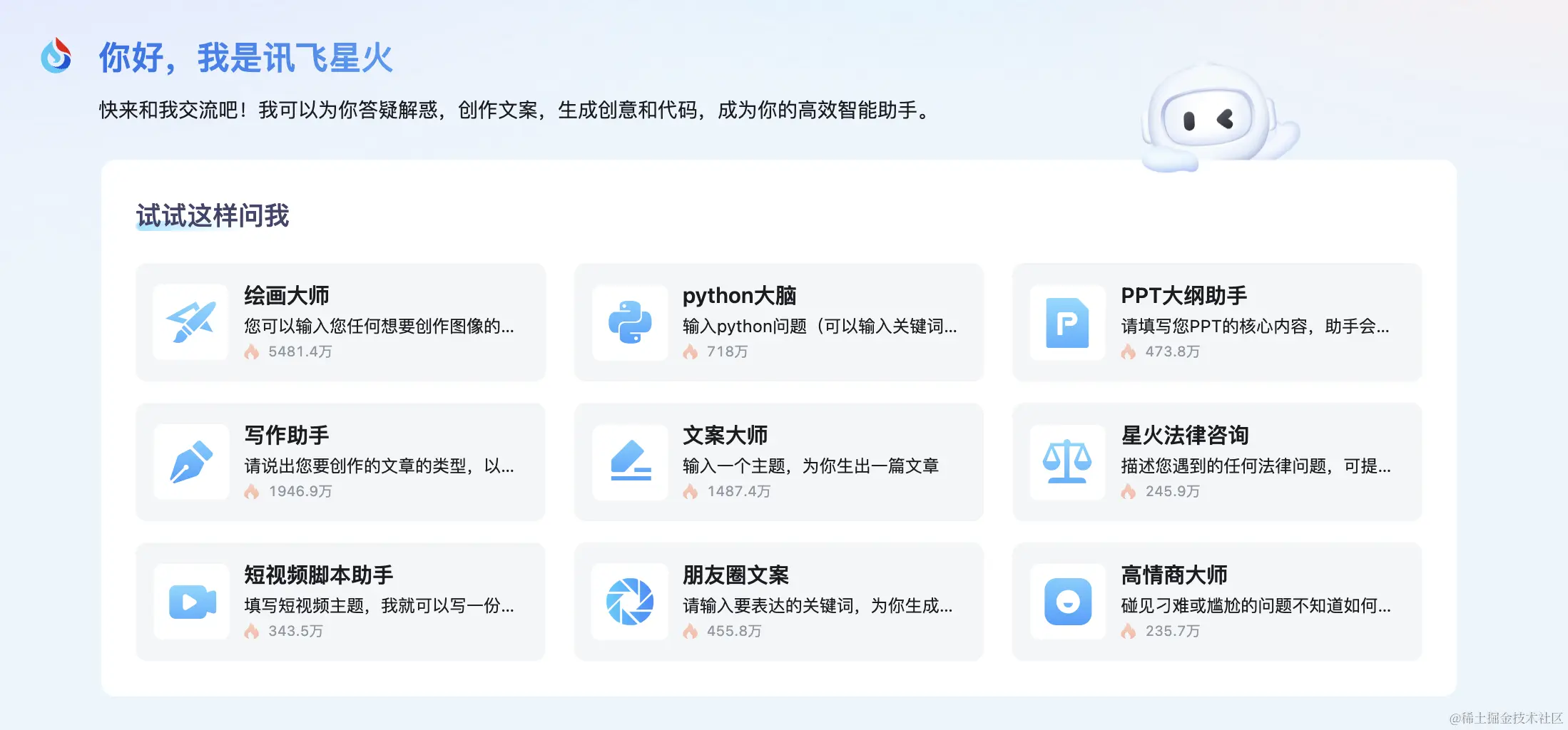The image size is (1568, 730).
Task: Click the usage count '1487.4万'
Action: (739, 491)
